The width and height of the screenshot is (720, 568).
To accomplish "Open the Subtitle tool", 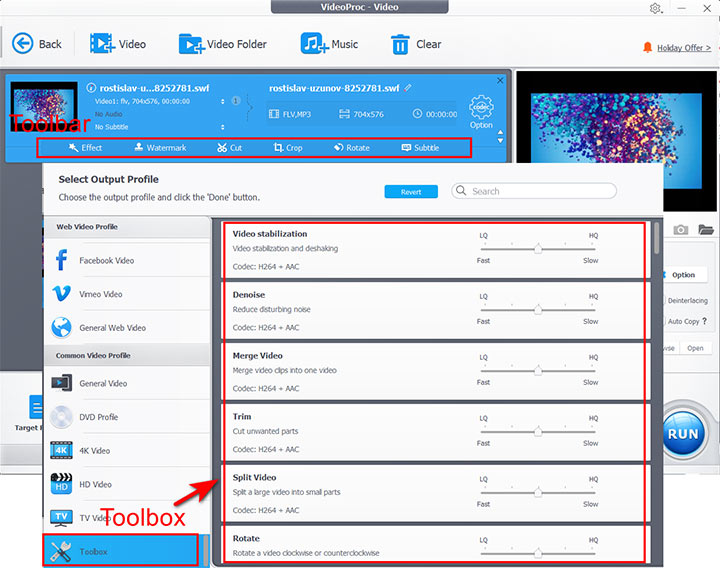I will (420, 148).
